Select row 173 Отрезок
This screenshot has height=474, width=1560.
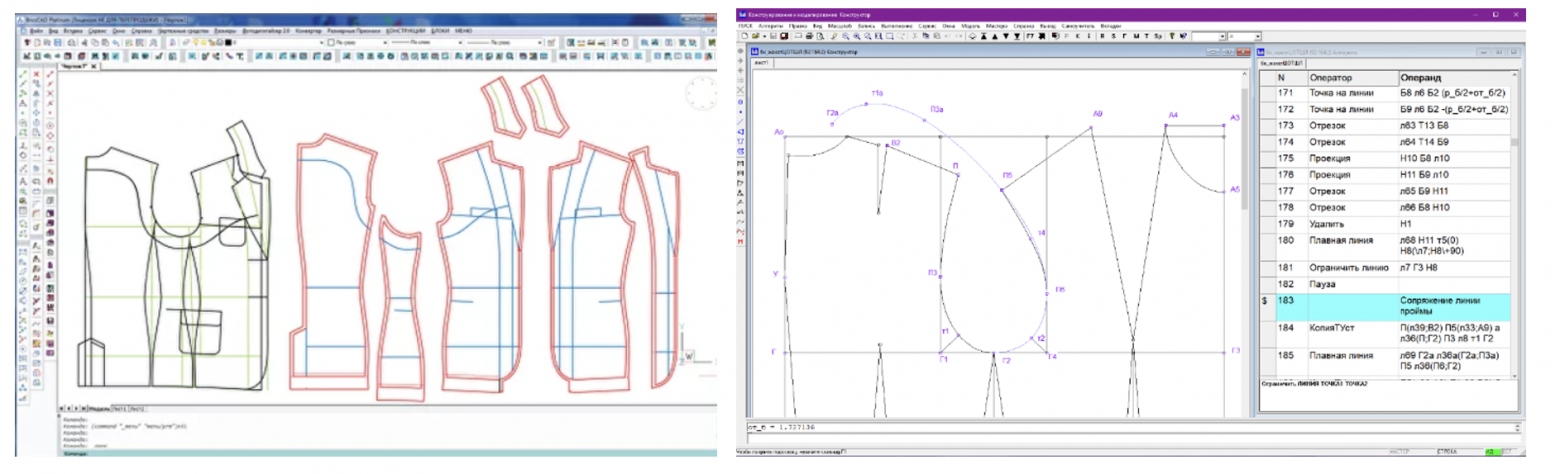tap(1385, 125)
